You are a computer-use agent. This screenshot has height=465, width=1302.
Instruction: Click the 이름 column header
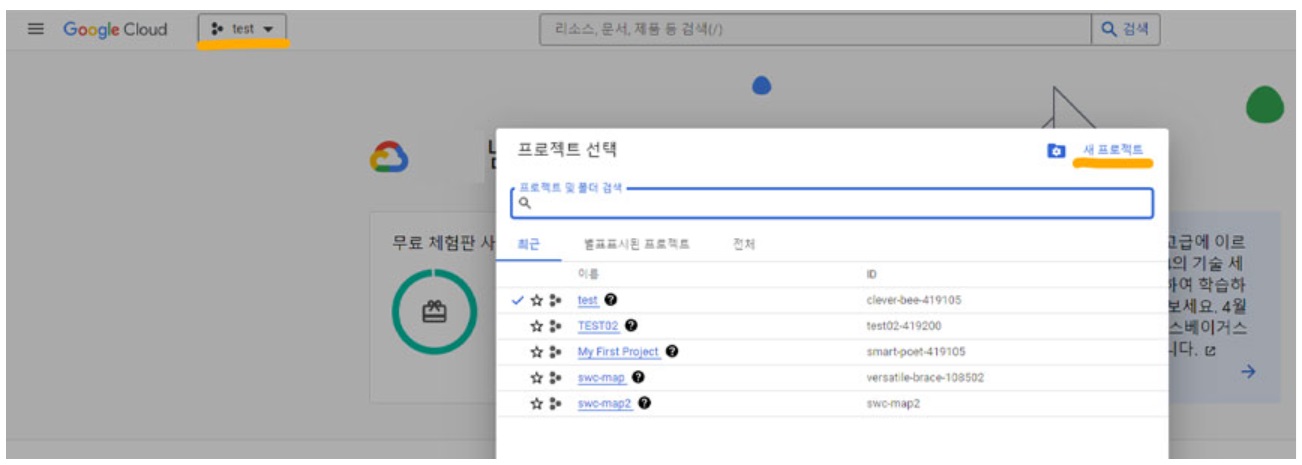(587, 274)
